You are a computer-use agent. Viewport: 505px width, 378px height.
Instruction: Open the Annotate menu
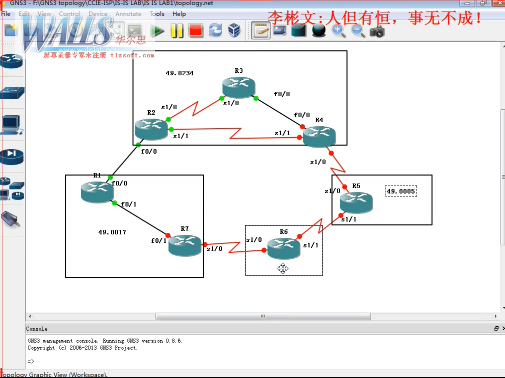[x=128, y=14]
